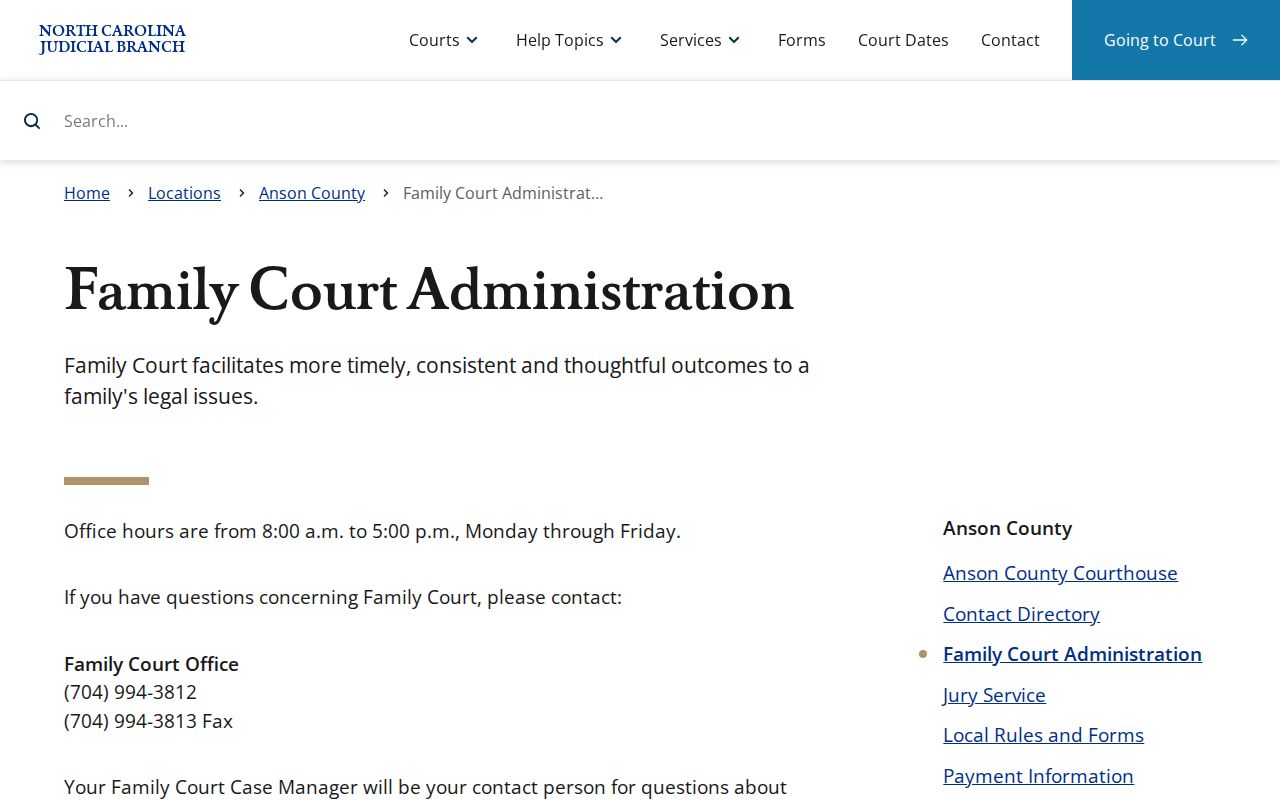1280x800 pixels.
Task: Open Anson County Courthouse sidebar link
Action: 1060,573
